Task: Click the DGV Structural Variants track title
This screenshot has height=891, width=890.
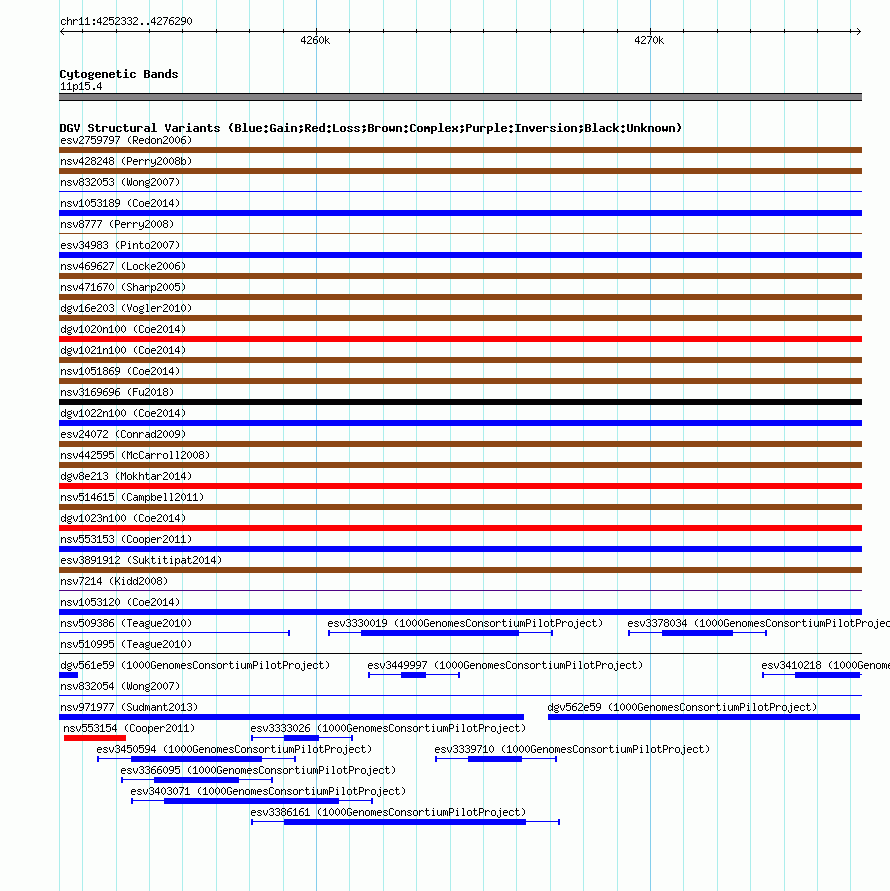Action: point(370,128)
